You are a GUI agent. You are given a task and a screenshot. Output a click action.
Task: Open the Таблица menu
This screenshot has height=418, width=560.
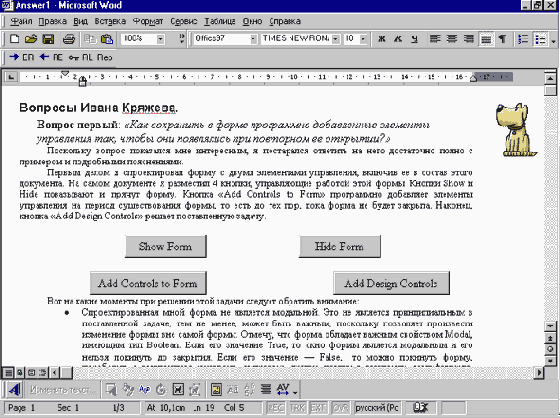click(220, 21)
